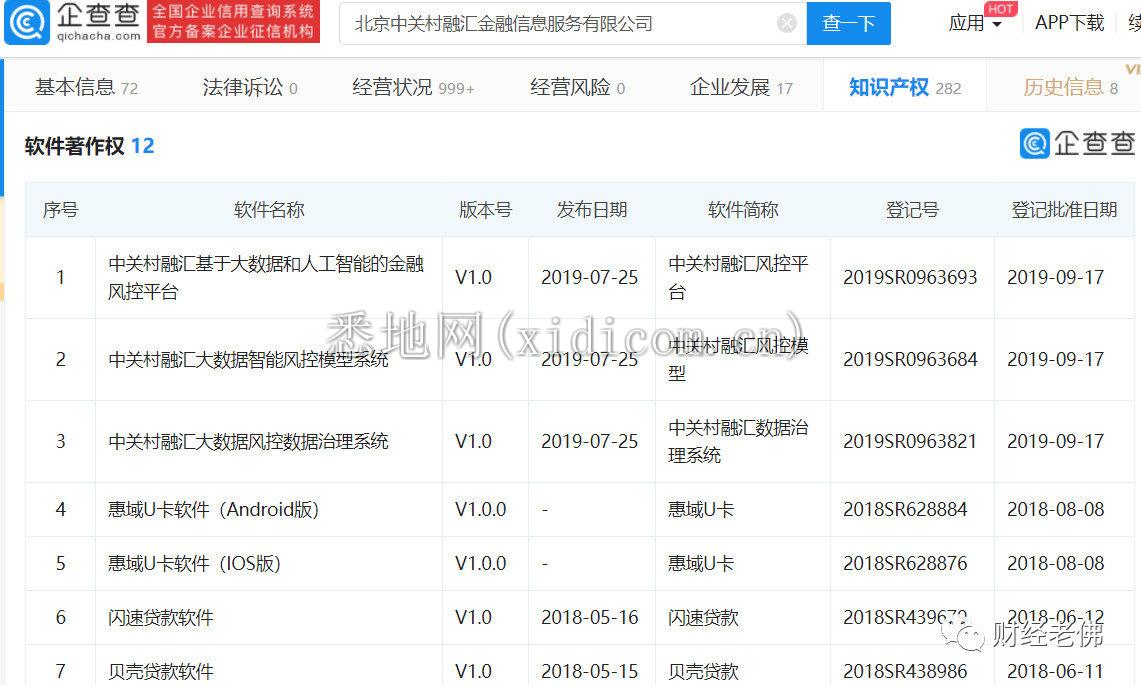This screenshot has height=685, width=1141.
Task: Open the APP下载 link
Action: 1069,23
